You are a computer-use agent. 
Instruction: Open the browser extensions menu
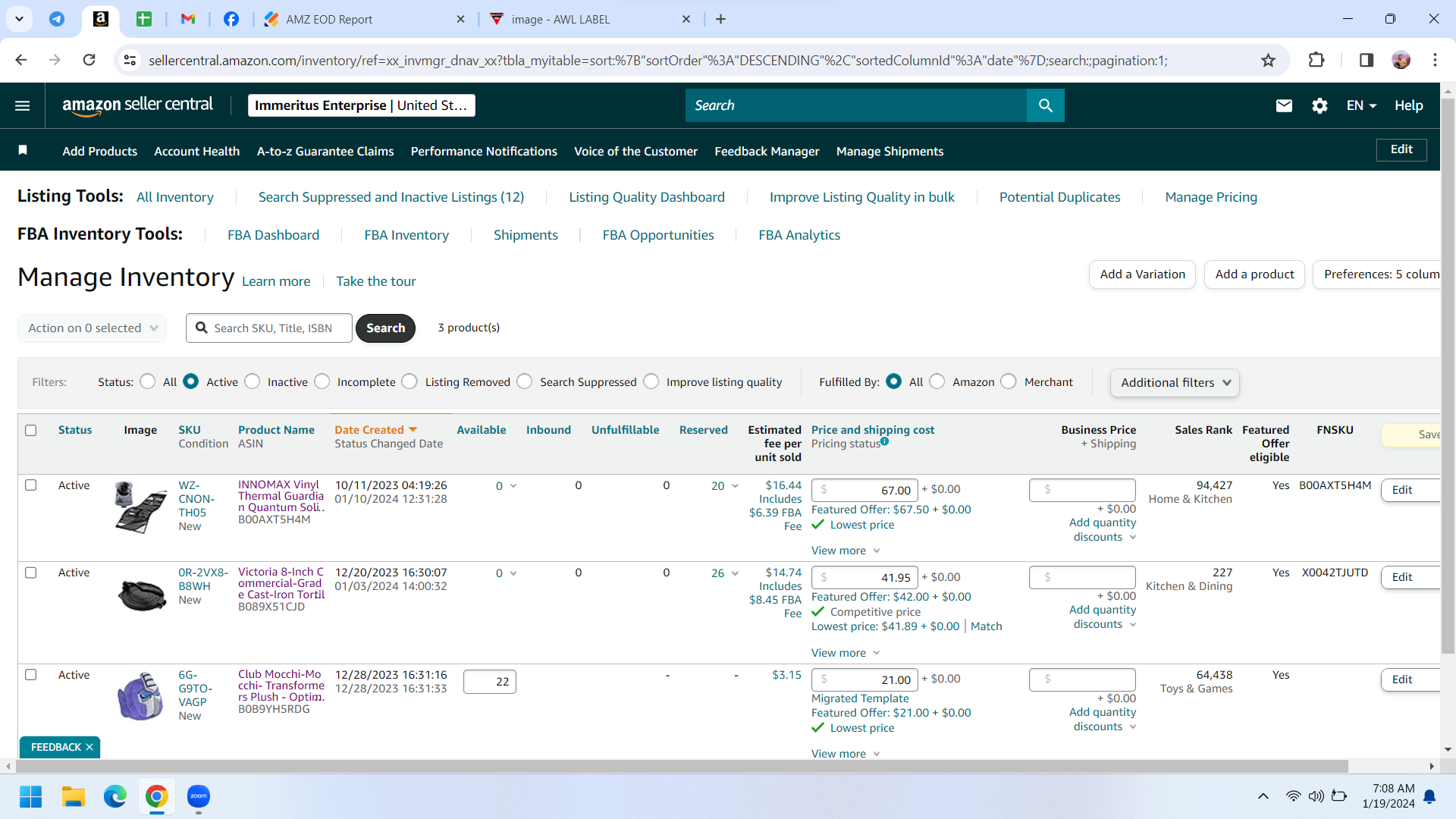pos(1316,60)
